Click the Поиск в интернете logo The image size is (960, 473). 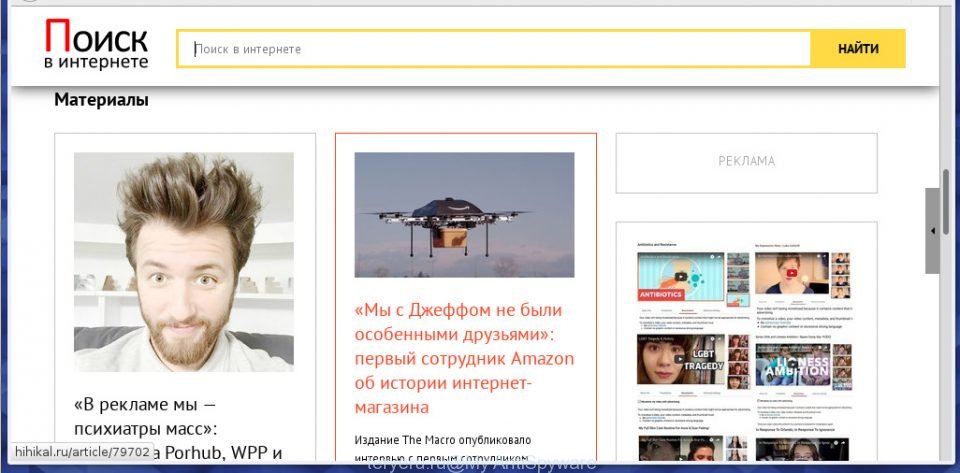tap(96, 44)
